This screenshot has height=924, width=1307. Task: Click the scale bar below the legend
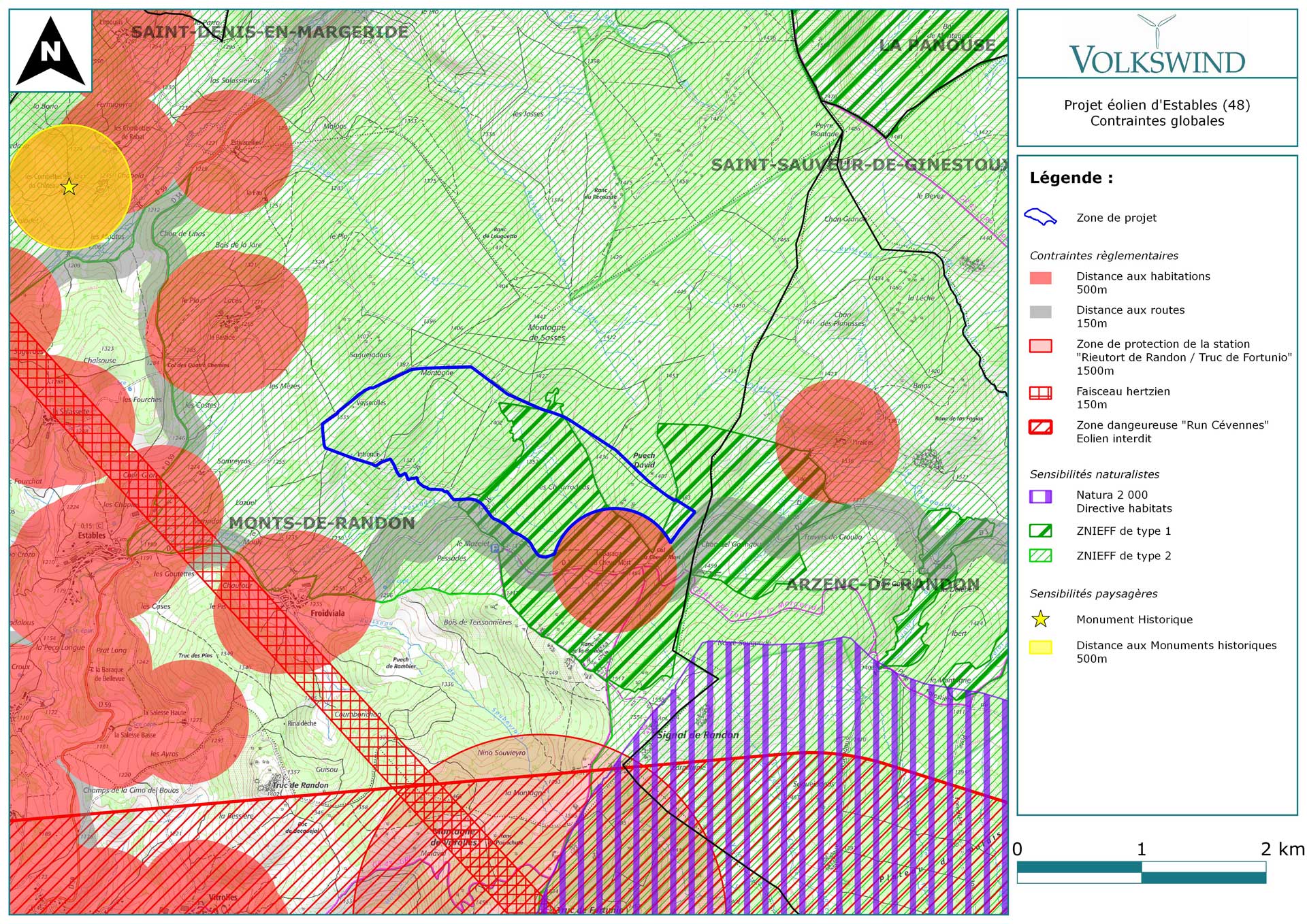click(1141, 872)
